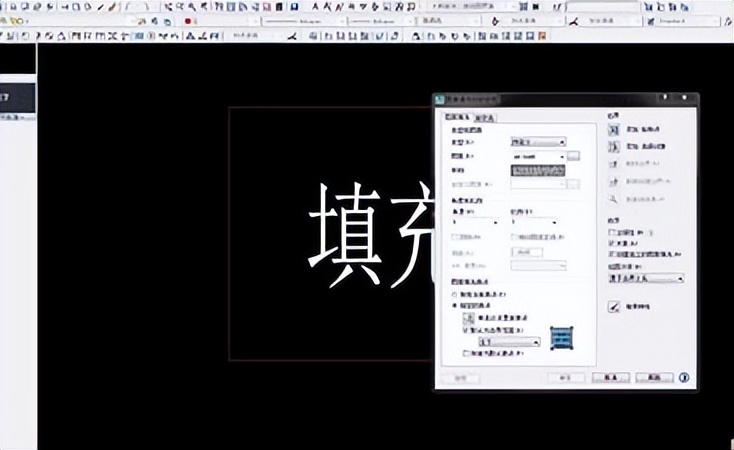Click the Spacing input field

coord(527,252)
